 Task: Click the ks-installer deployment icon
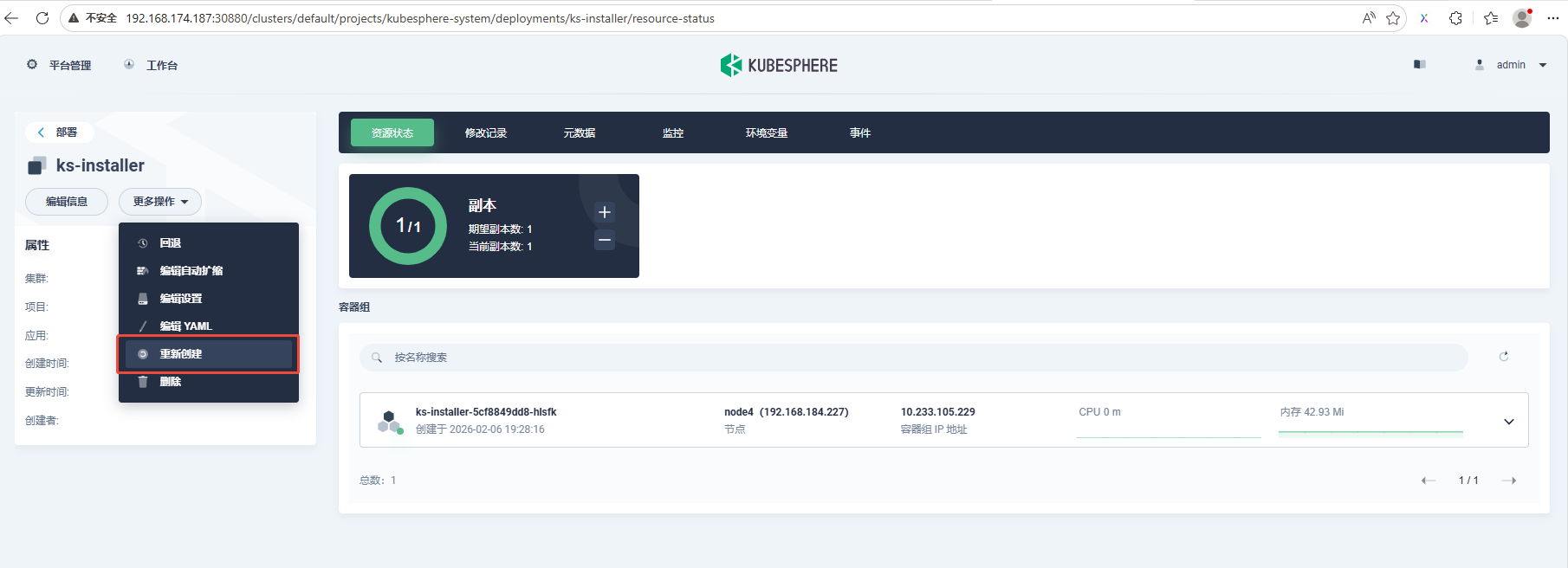37,165
